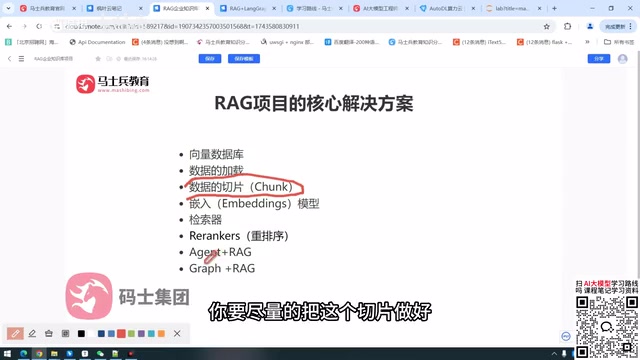Open a new browser tab

(x=554, y=8)
